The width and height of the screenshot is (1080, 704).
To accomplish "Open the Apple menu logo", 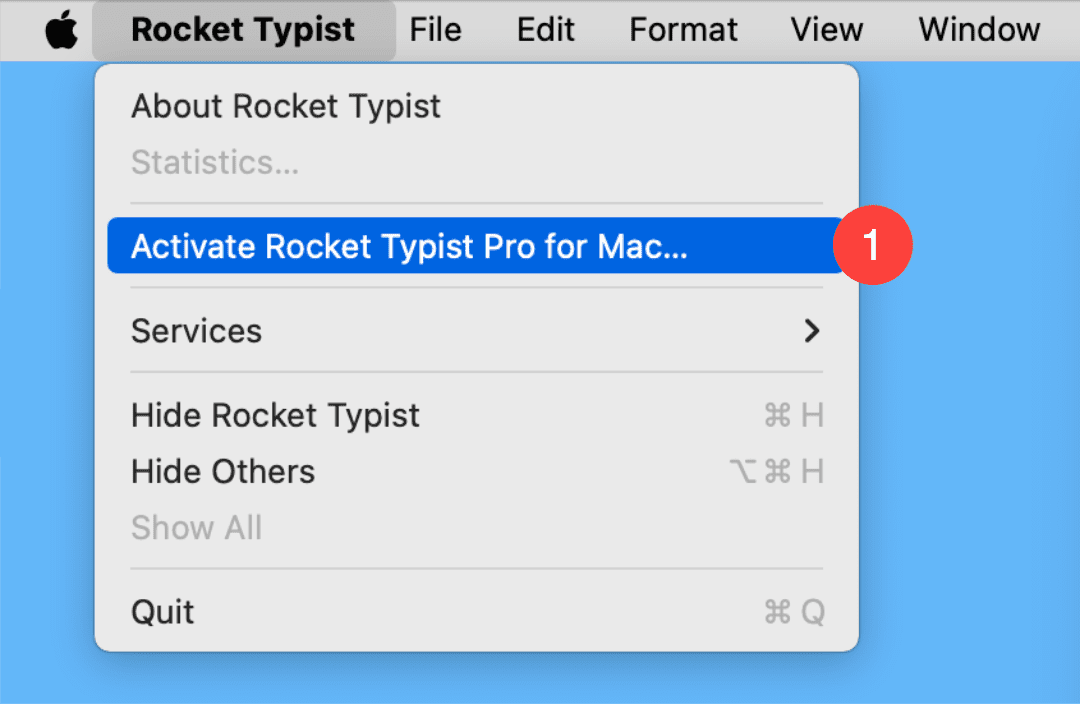I will [x=61, y=30].
